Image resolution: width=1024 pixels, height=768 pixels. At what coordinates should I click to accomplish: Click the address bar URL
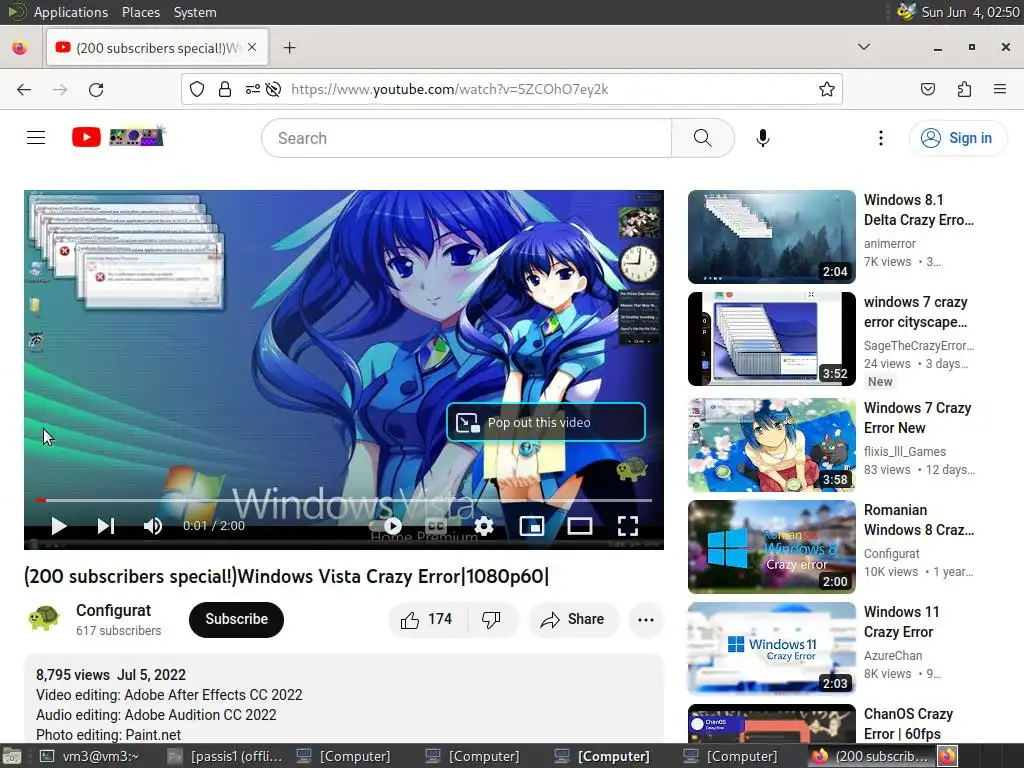449,89
